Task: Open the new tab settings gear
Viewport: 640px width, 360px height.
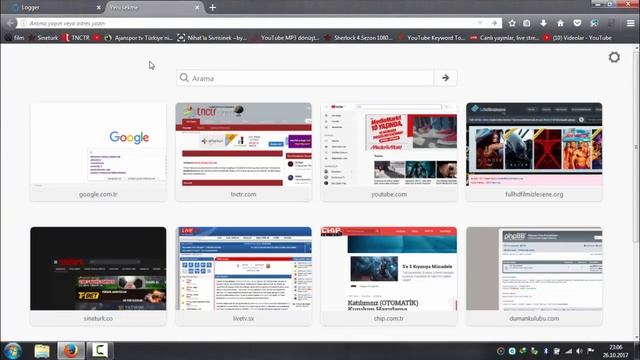Action: pos(614,57)
